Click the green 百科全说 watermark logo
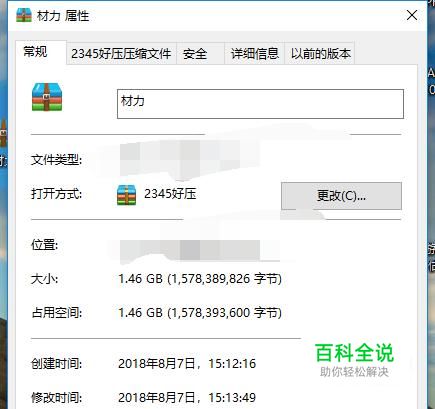The height and width of the screenshot is (409, 435). [354, 353]
